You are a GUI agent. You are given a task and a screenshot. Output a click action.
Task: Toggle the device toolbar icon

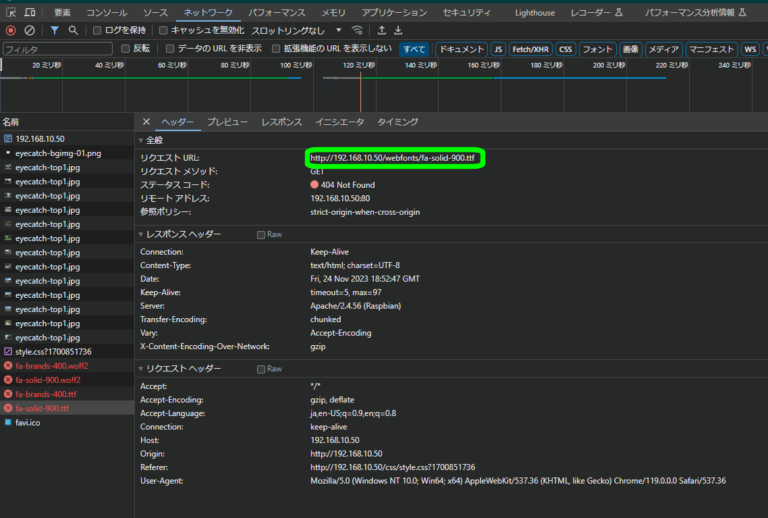coord(31,12)
